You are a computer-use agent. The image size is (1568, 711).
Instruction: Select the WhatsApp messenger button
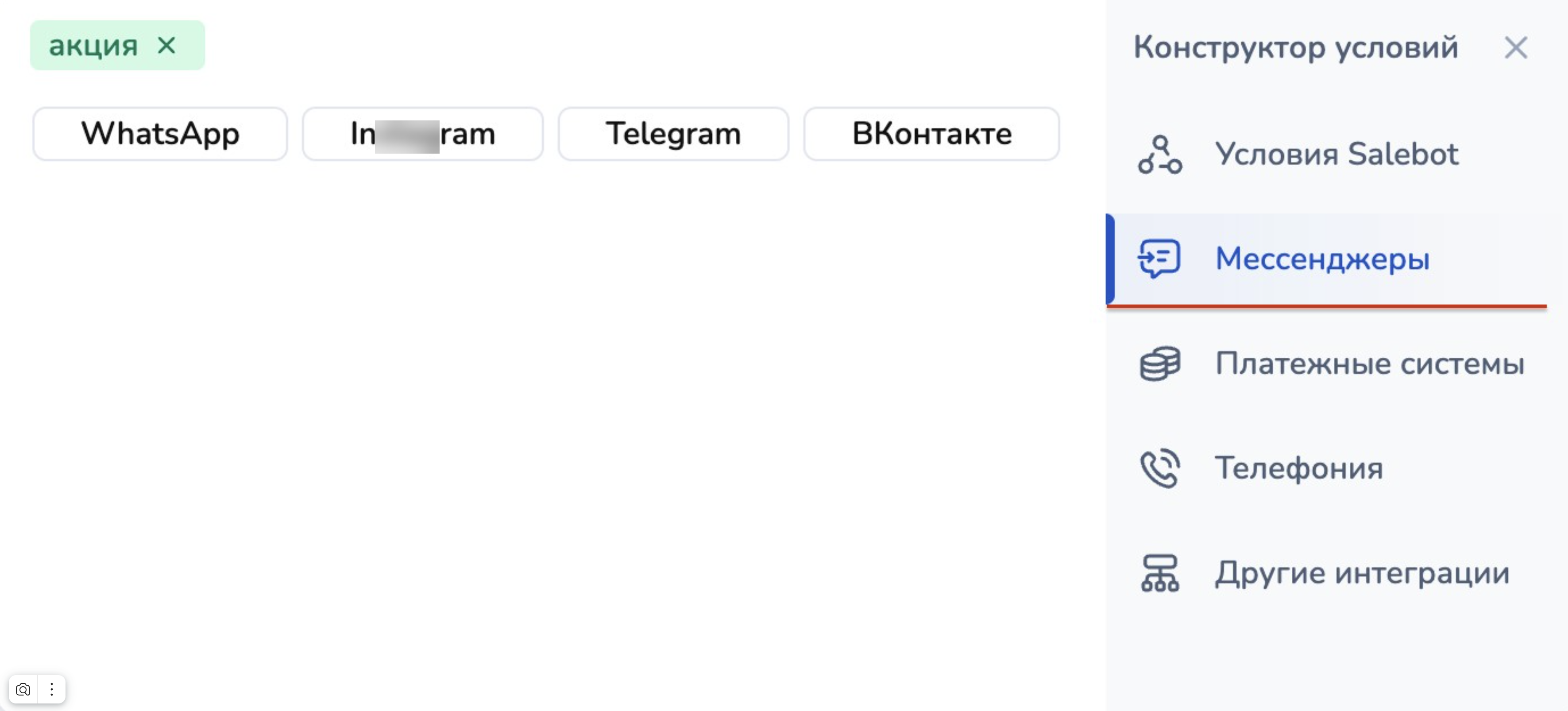[160, 134]
